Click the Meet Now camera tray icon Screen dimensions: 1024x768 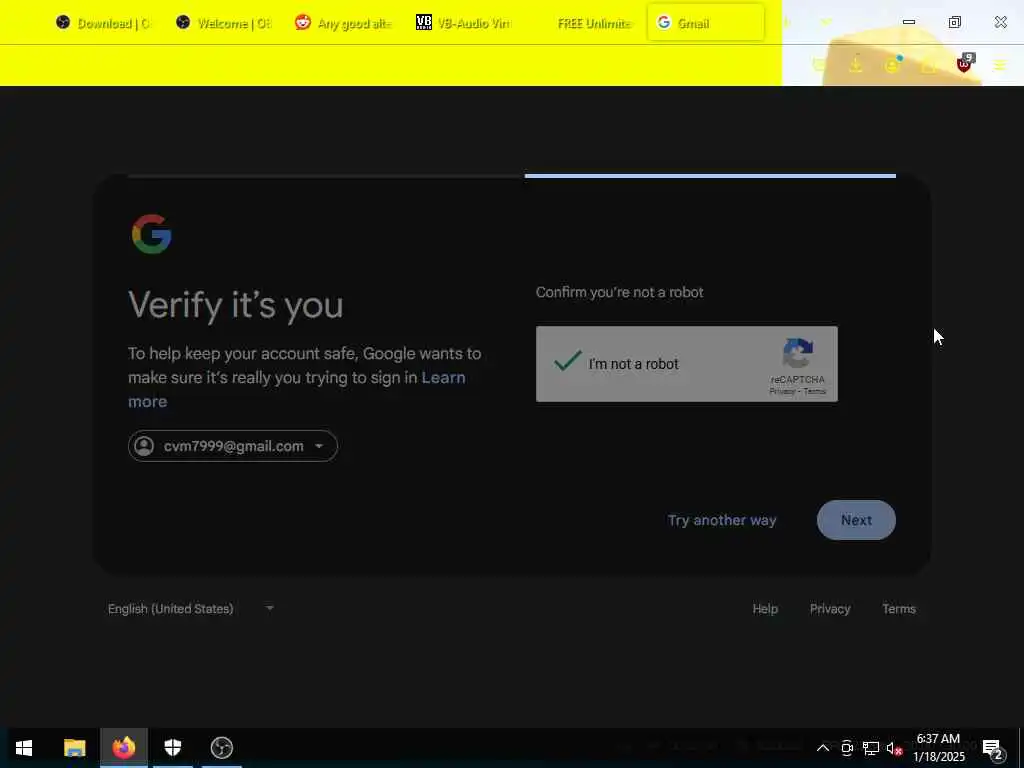pyautogui.click(x=846, y=748)
